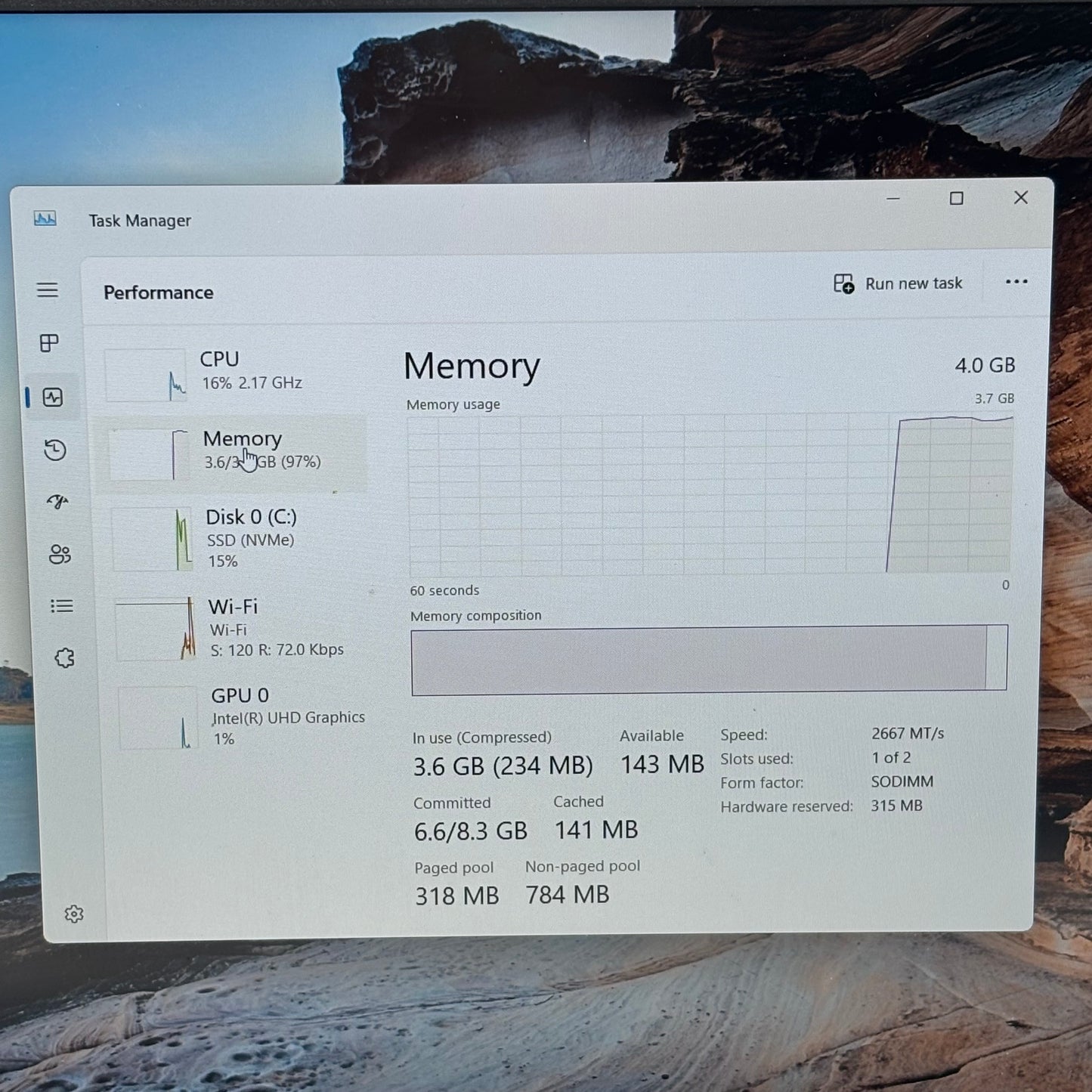The image size is (1092, 1092).
Task: Open App history from the sidebar
Action: tap(55, 450)
